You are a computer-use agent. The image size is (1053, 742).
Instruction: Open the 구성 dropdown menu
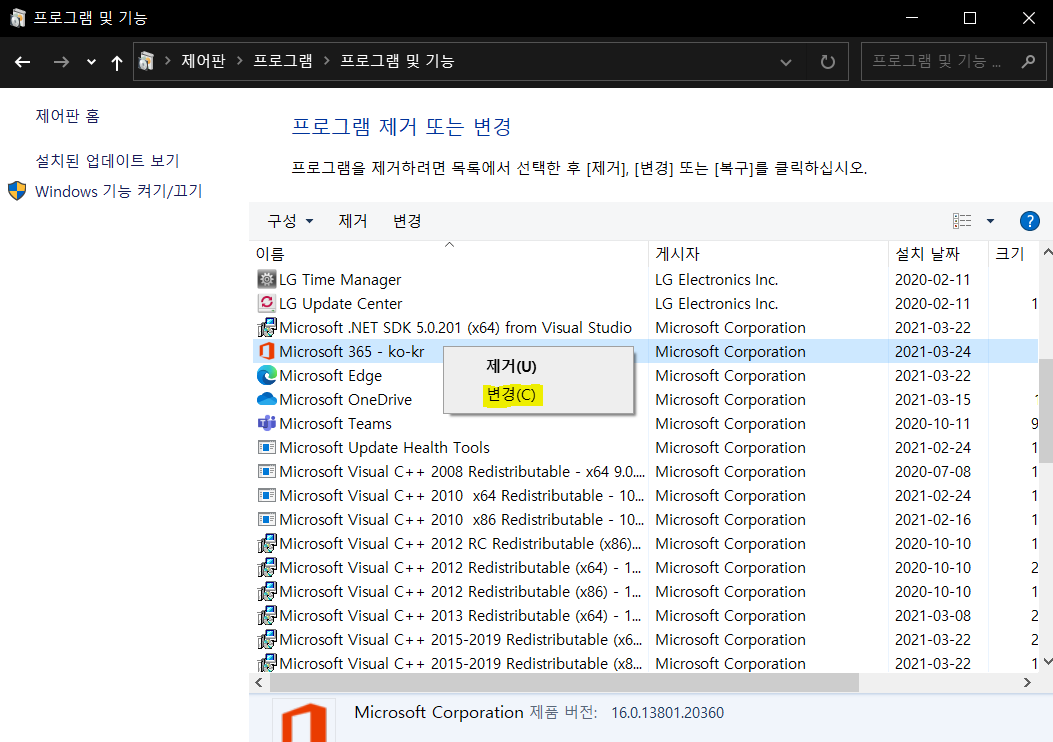(x=290, y=221)
